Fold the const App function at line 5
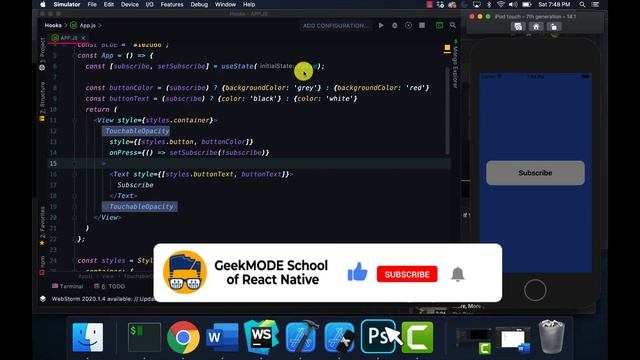Image resolution: width=640 pixels, height=360 pixels. 74,56
